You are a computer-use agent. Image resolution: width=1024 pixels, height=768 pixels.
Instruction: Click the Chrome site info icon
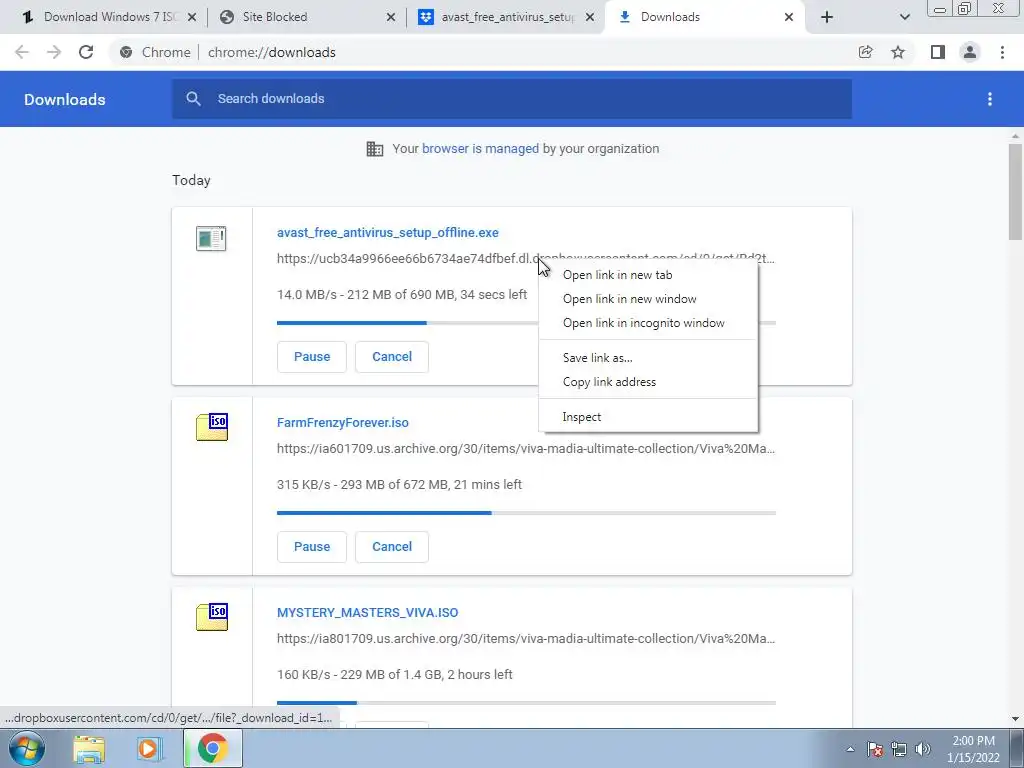click(x=126, y=52)
